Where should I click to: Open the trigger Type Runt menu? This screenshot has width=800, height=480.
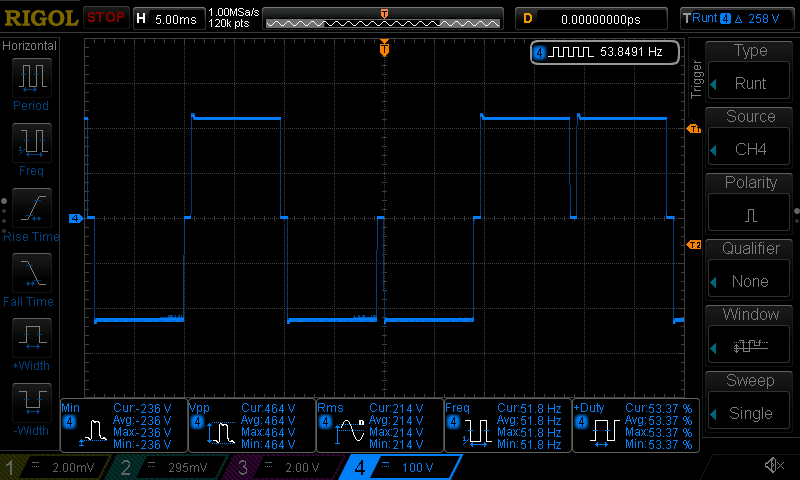click(750, 72)
